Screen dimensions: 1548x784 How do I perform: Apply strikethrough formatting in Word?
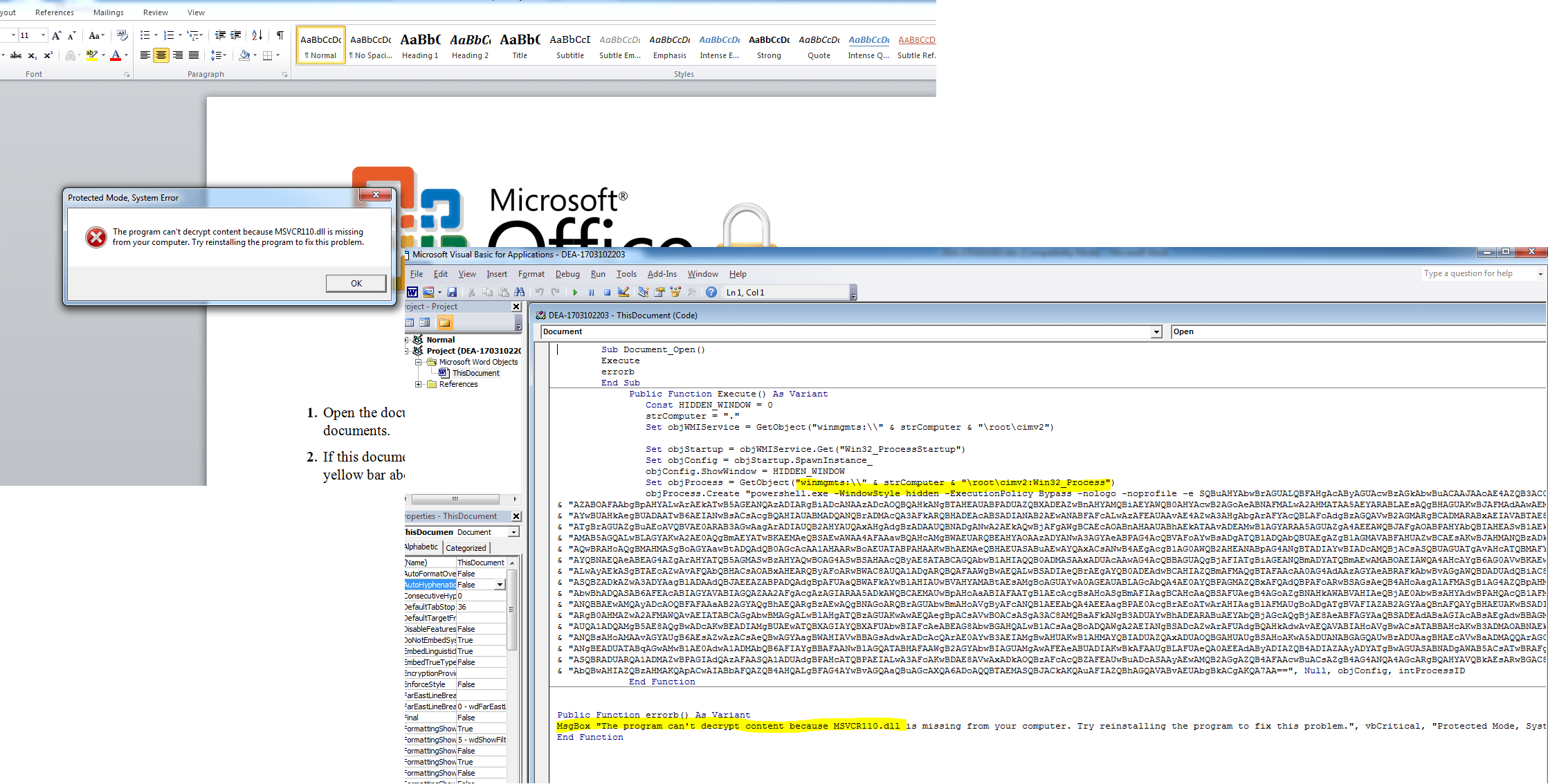16,55
